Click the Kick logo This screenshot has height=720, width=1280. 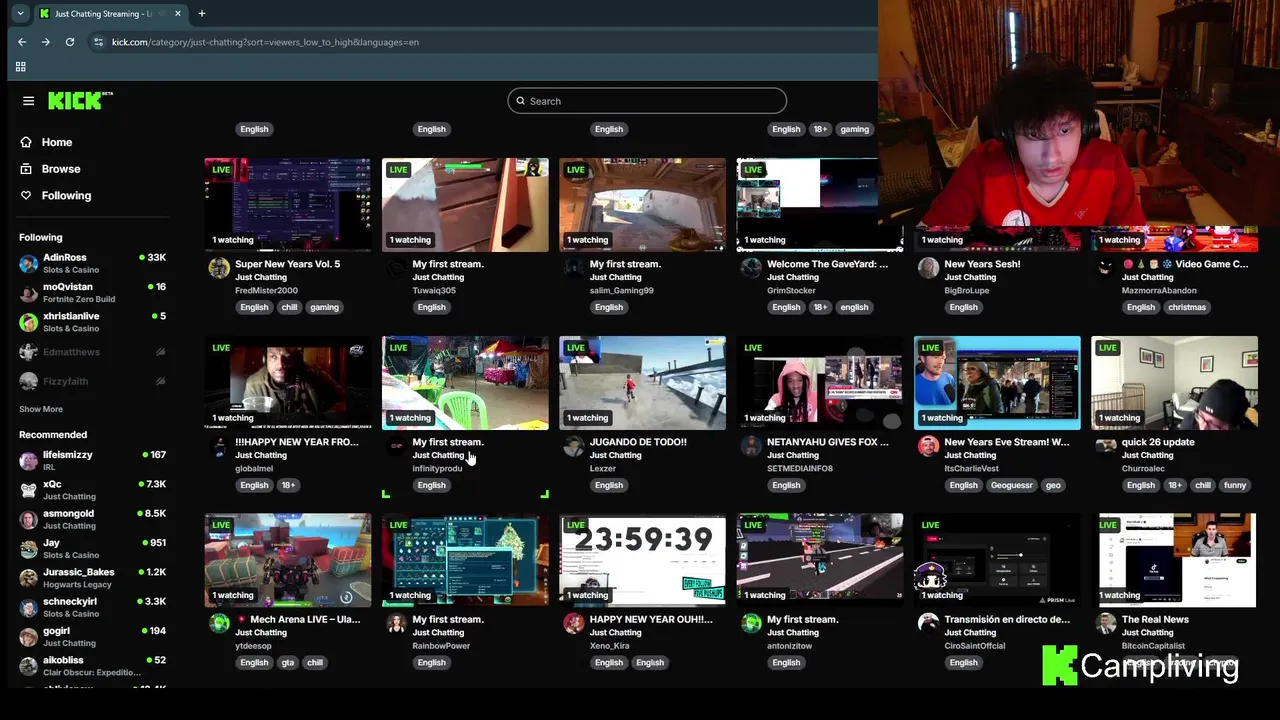coord(80,100)
